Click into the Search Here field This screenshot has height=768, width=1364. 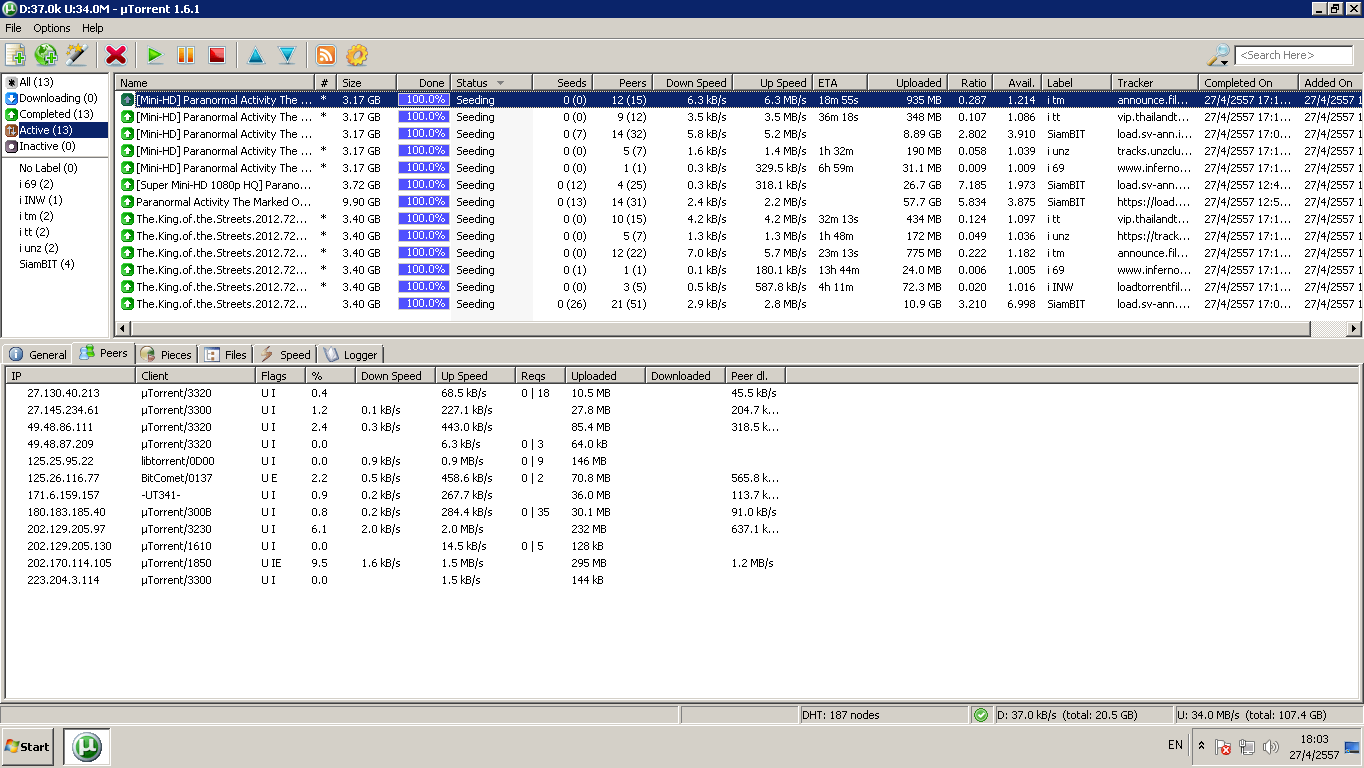coord(1294,55)
